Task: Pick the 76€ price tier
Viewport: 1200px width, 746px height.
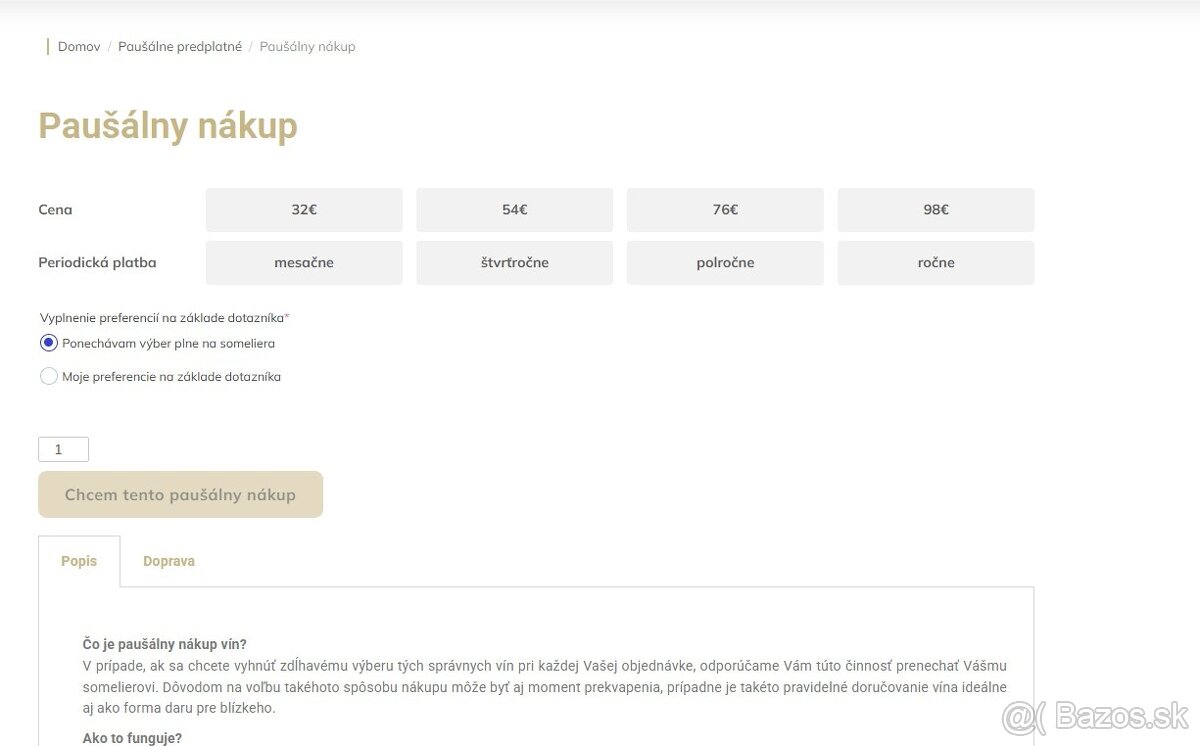Action: 725,210
